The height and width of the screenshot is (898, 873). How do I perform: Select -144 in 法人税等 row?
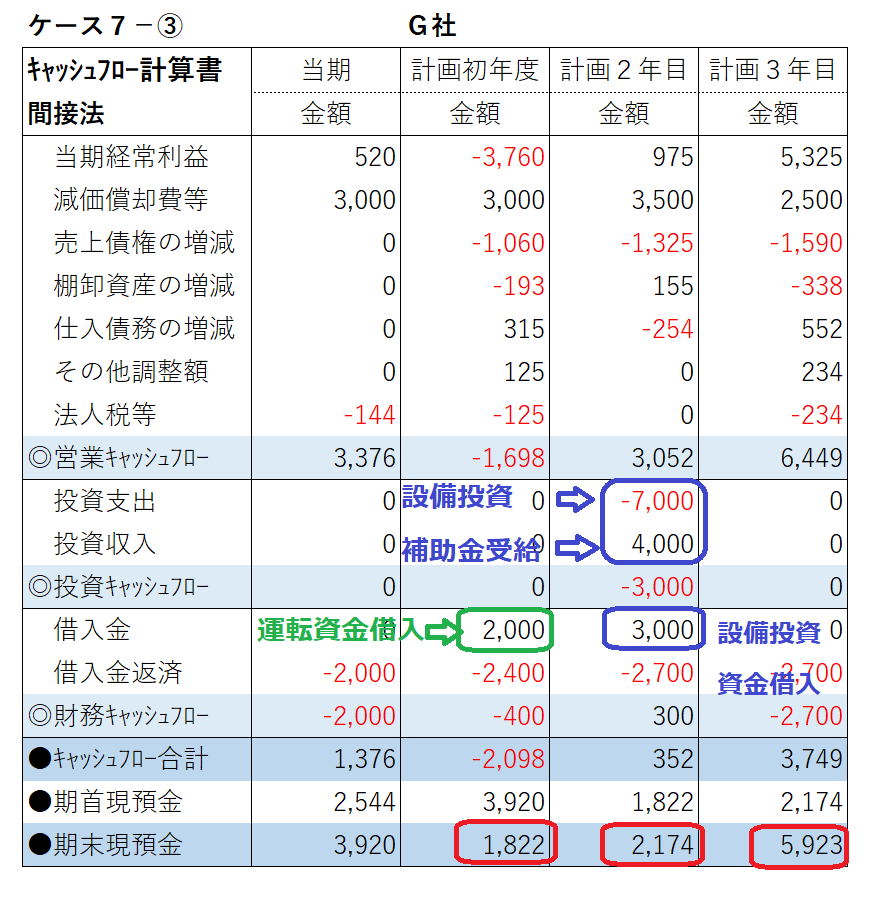click(369, 415)
